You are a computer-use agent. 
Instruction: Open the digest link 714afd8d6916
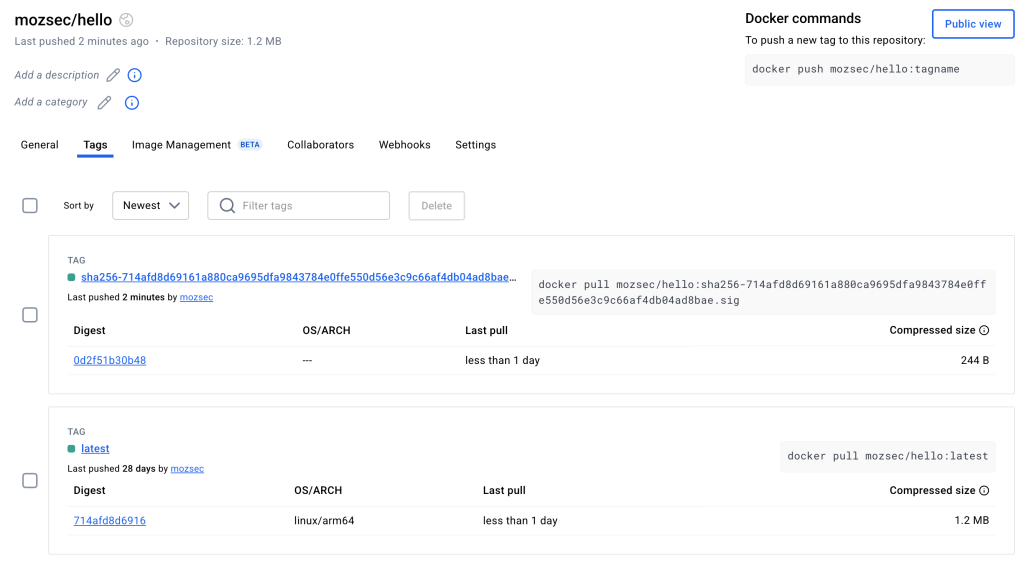point(109,520)
